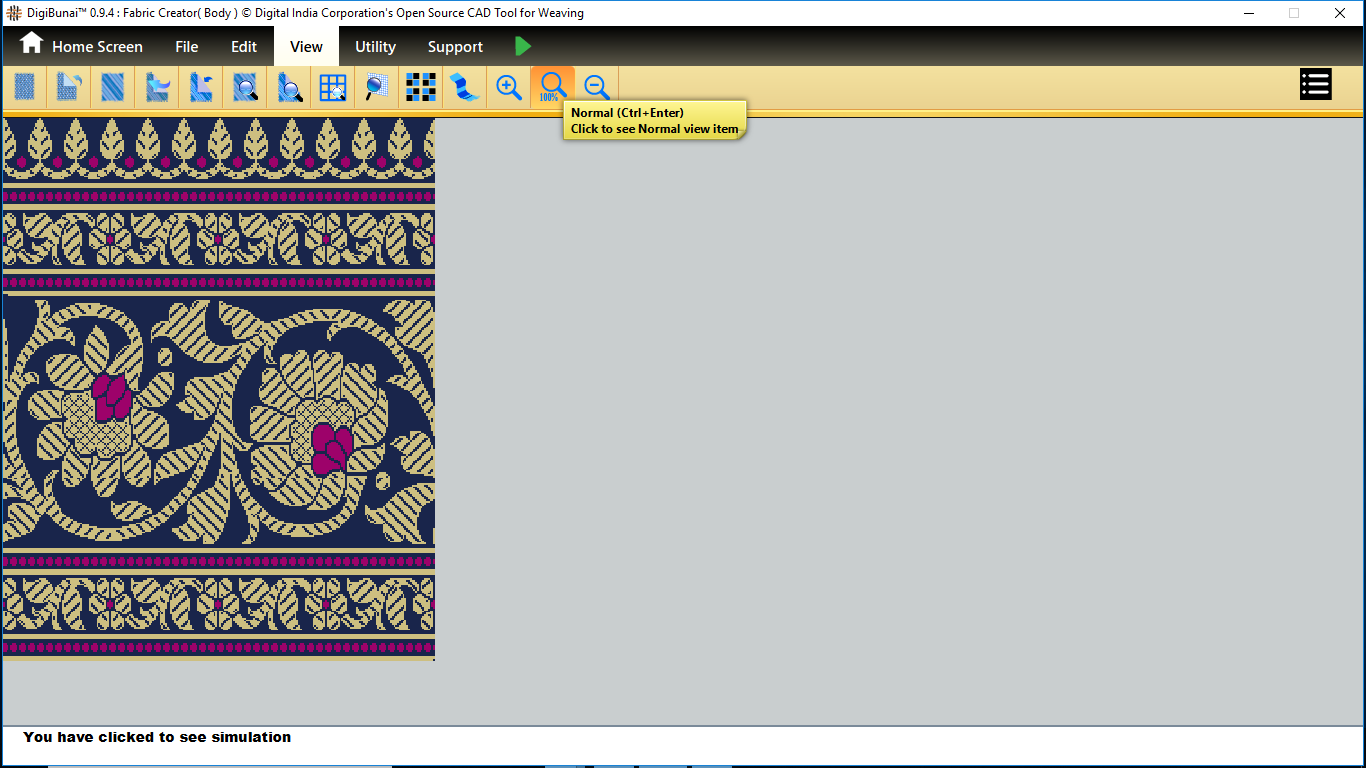
Task: Click the diagonal striped fabric icon
Action: pyautogui.click(x=112, y=88)
